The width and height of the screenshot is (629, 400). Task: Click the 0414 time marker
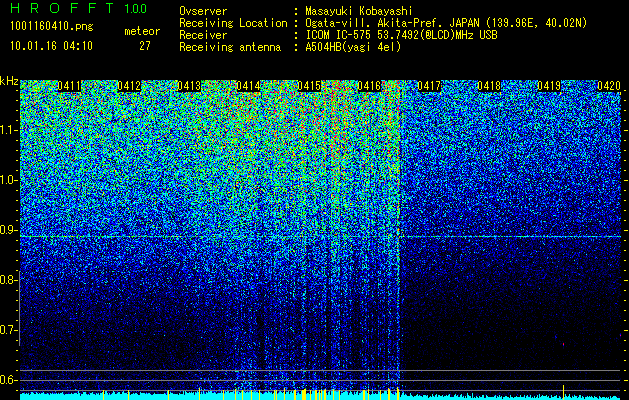(x=248, y=86)
